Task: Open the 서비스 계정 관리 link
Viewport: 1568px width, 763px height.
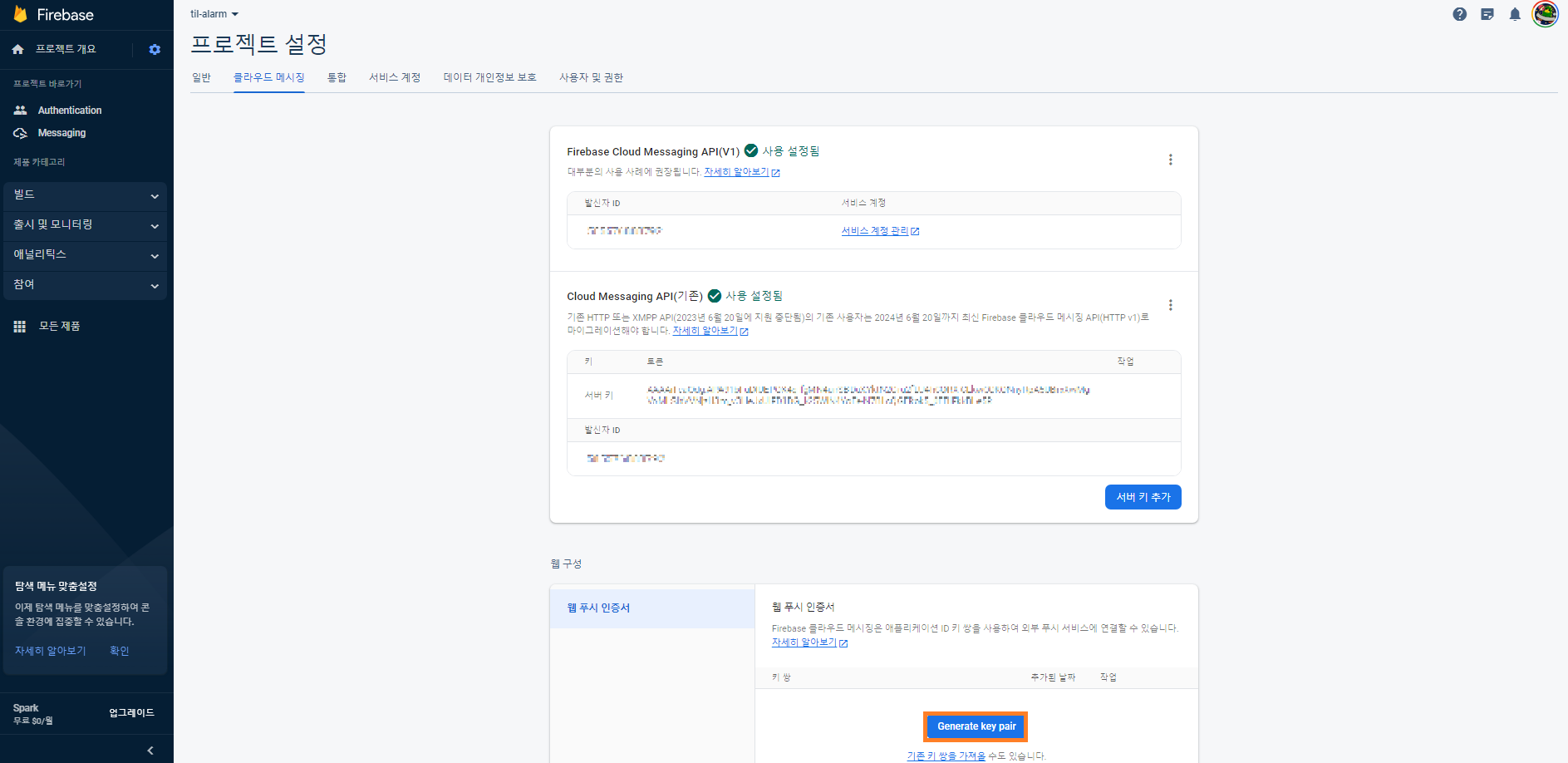Action: pos(880,231)
